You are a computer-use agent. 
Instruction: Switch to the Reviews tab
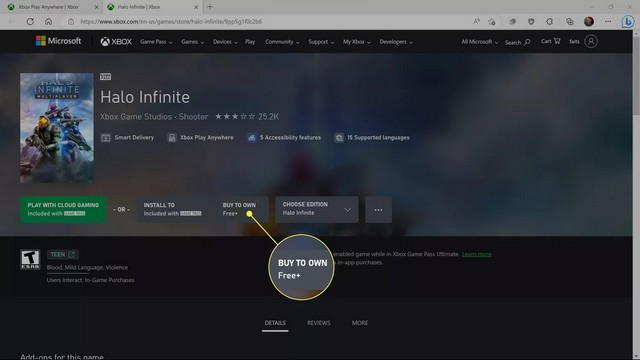click(x=319, y=323)
